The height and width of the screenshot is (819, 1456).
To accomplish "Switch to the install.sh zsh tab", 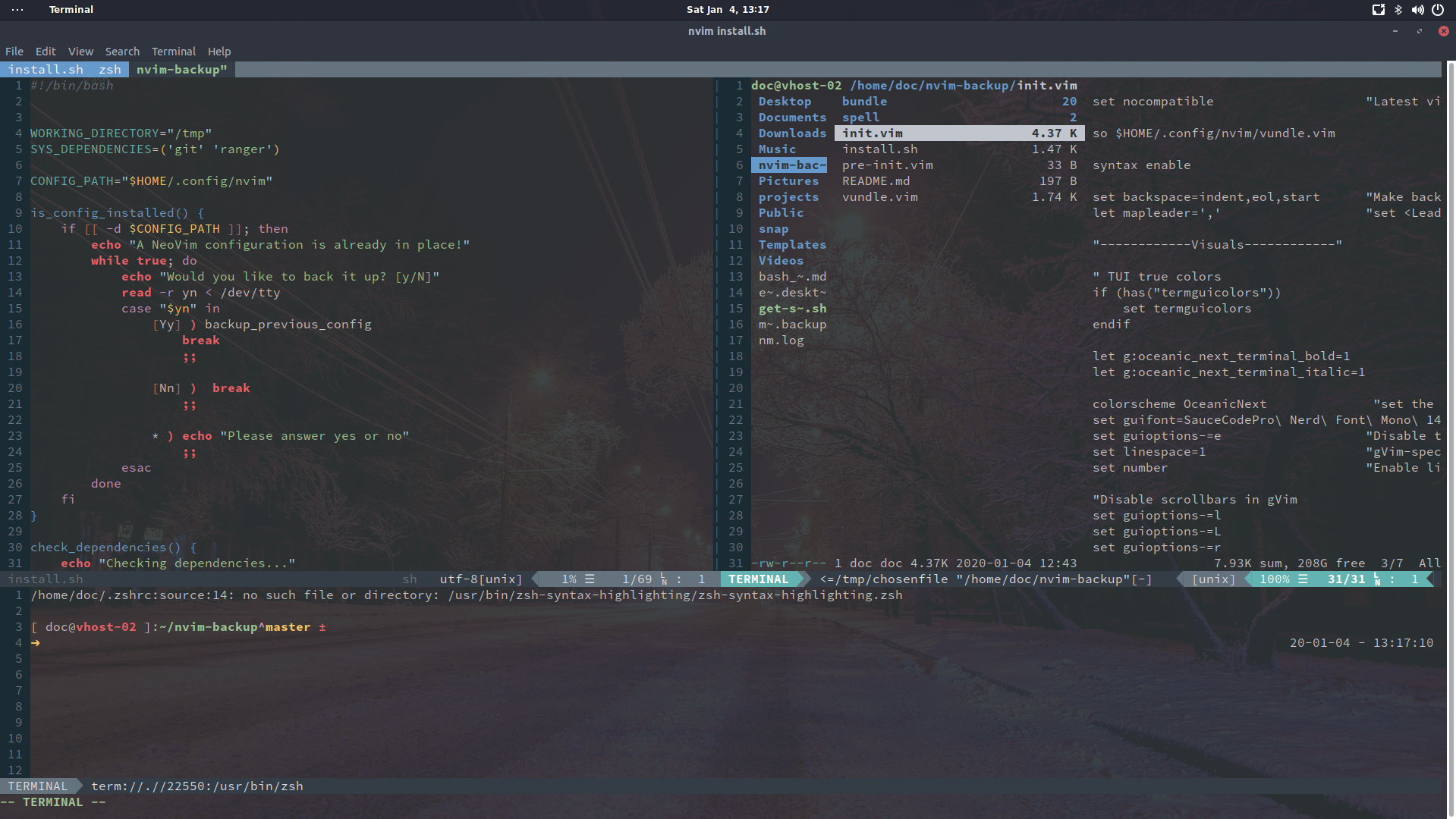I will click(64, 70).
